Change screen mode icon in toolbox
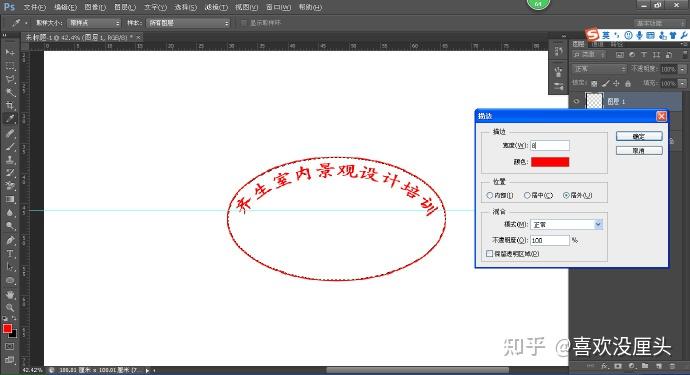Viewport: 690px width, 375px height. (x=10, y=360)
